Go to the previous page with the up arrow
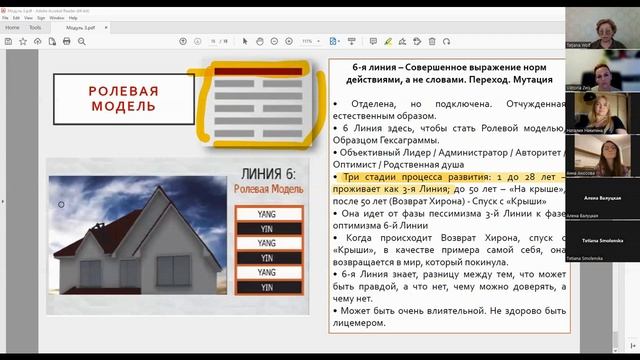Screen dimensions: 640x360 [x=183, y=41]
